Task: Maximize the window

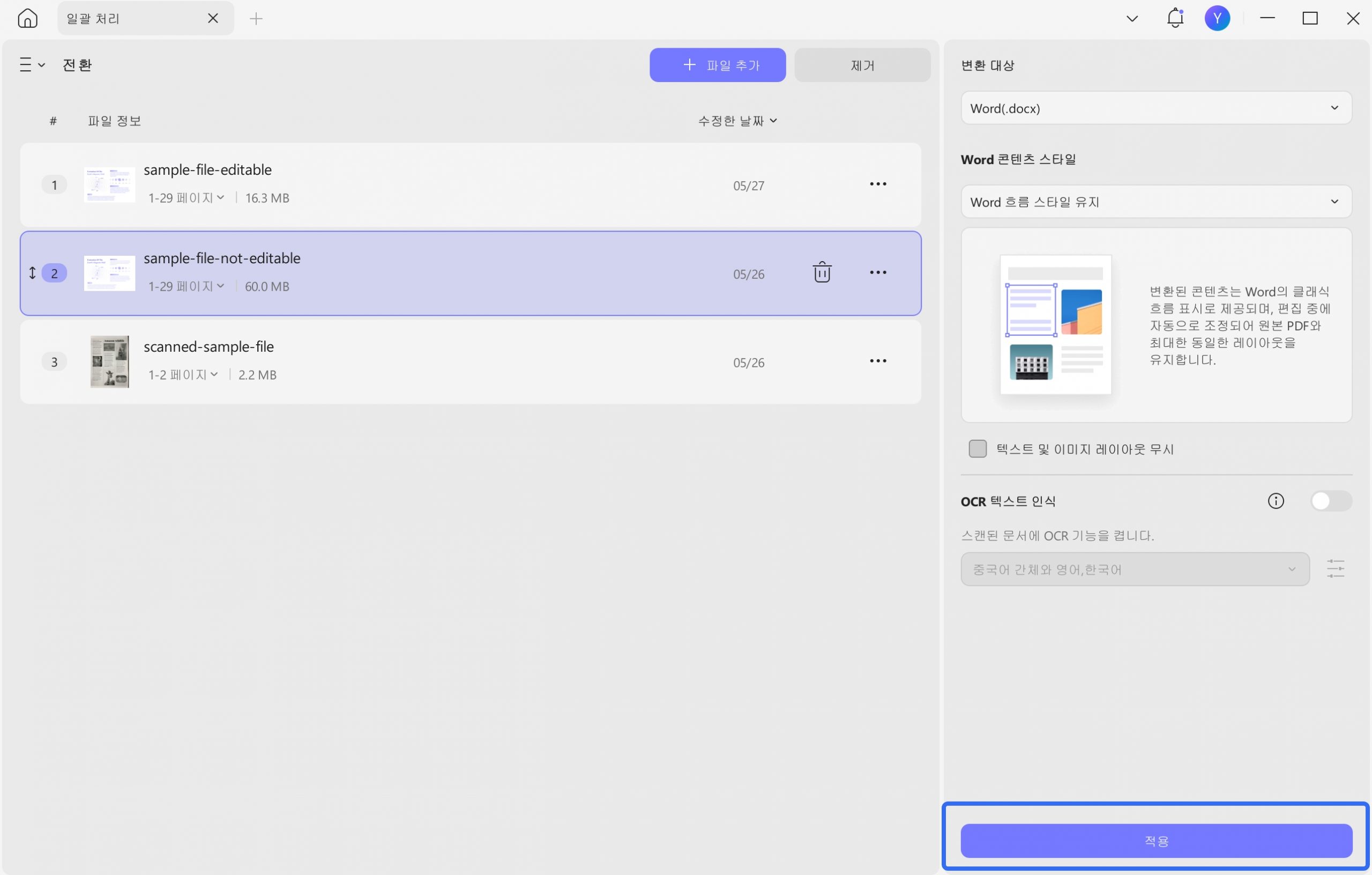Action: pyautogui.click(x=1310, y=18)
